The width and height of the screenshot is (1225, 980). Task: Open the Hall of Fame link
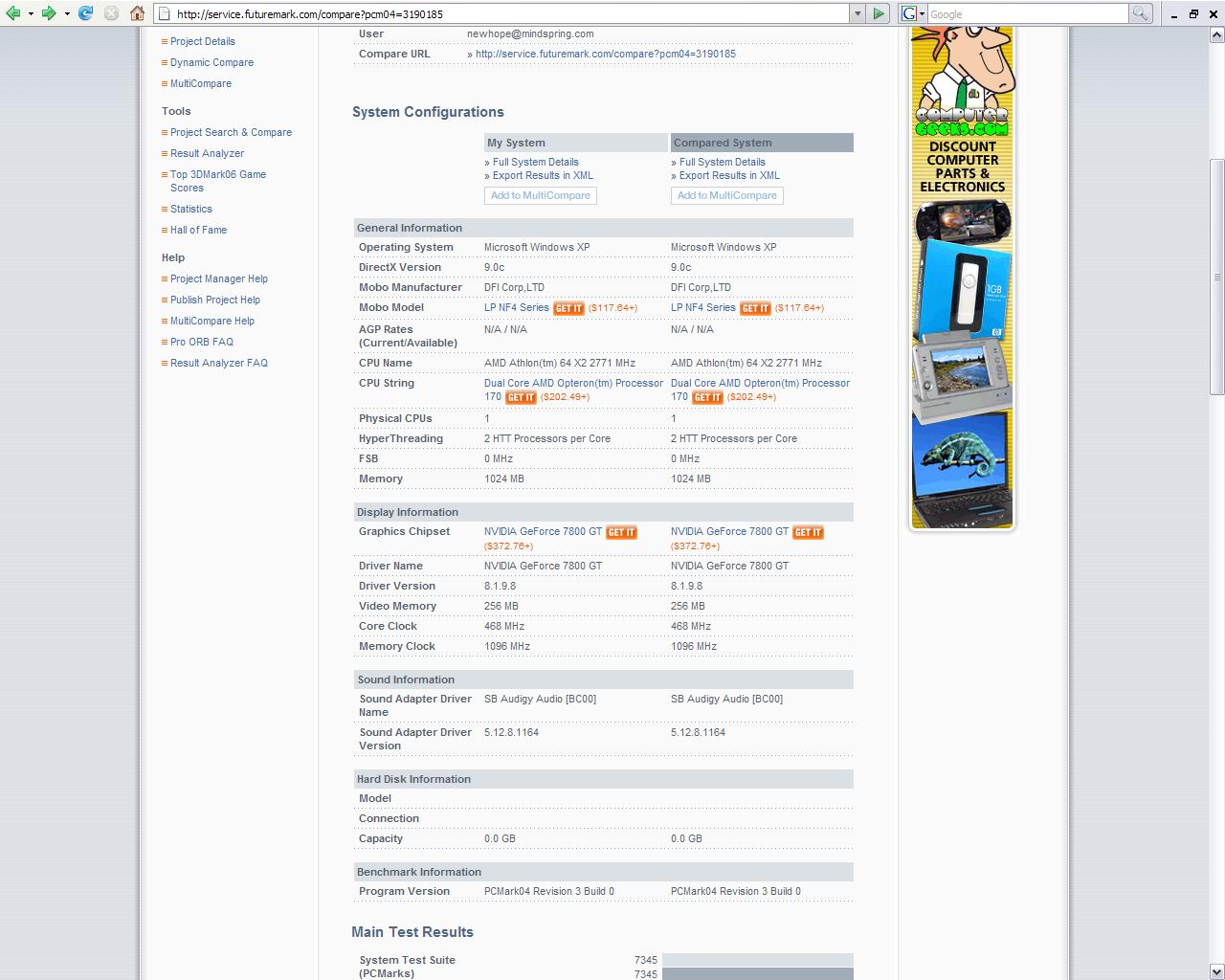198,230
